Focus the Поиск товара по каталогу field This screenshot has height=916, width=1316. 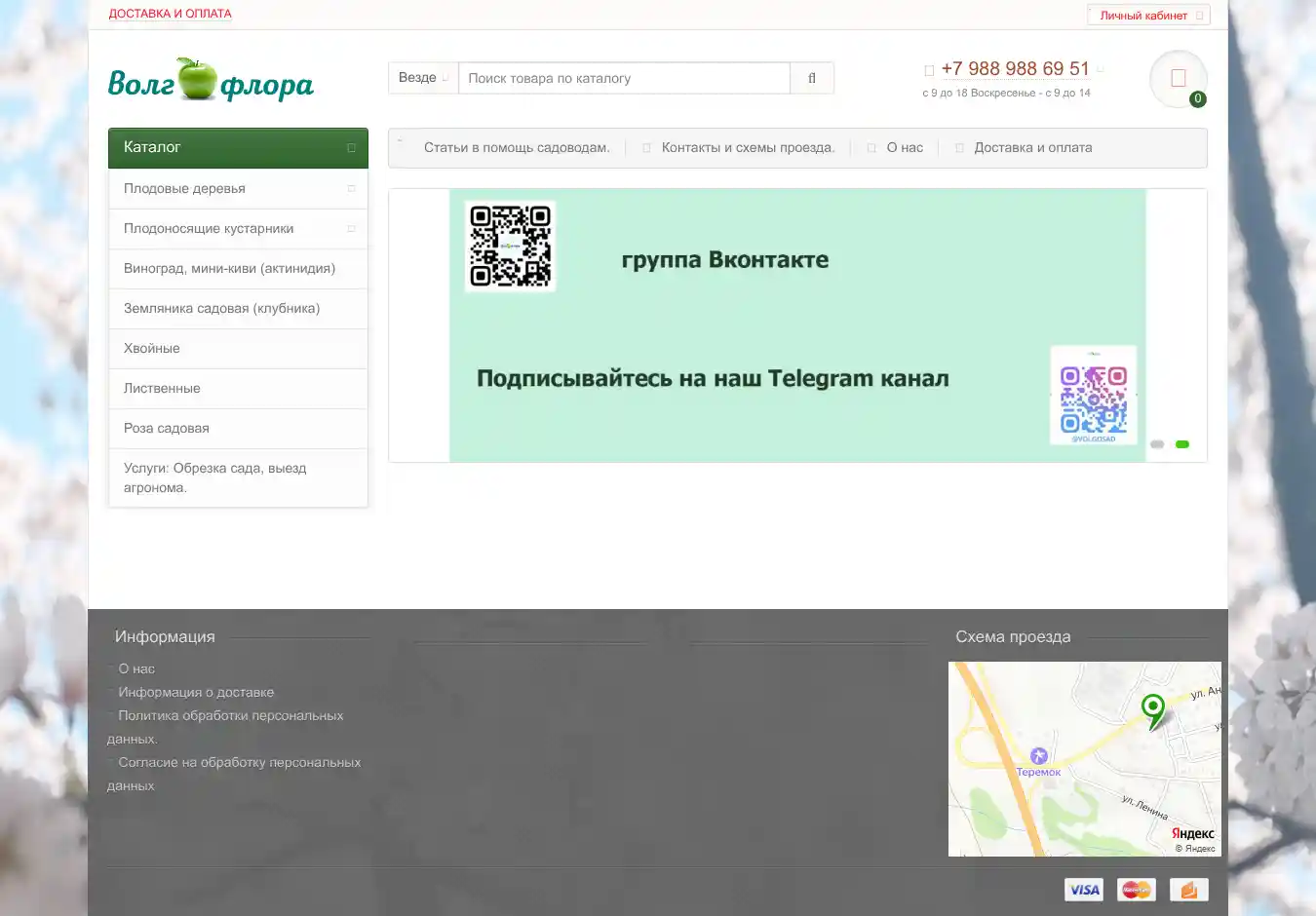(624, 78)
